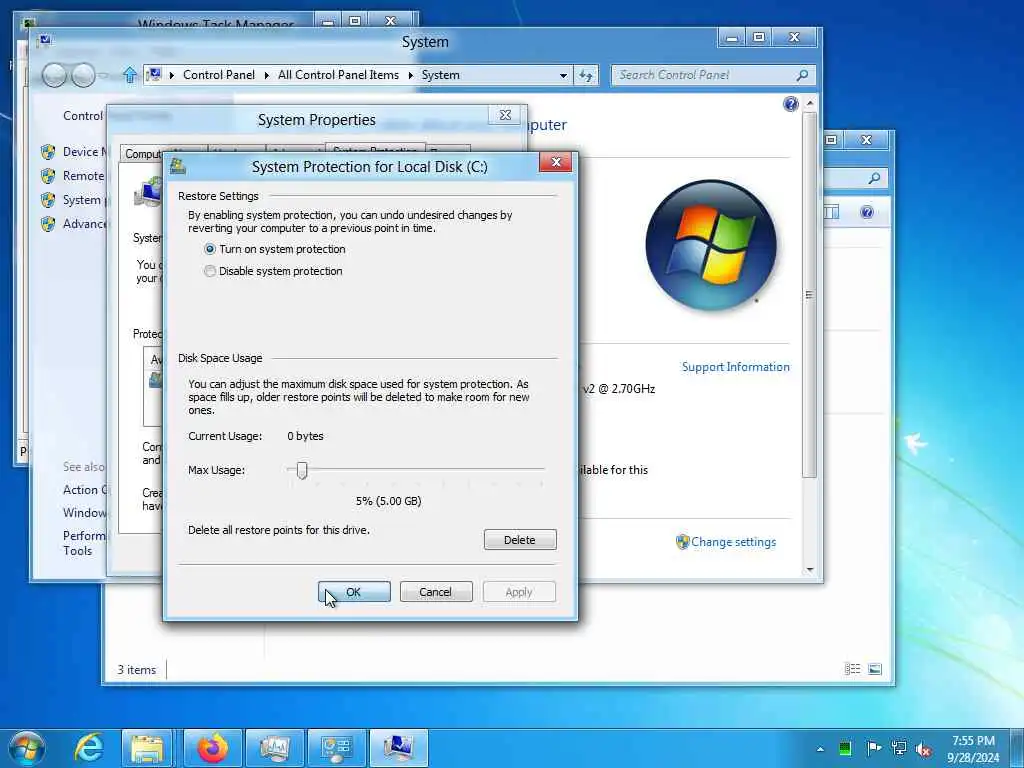Open Control Panel taskbar button
The height and width of the screenshot is (768, 1024).
[x=336, y=748]
